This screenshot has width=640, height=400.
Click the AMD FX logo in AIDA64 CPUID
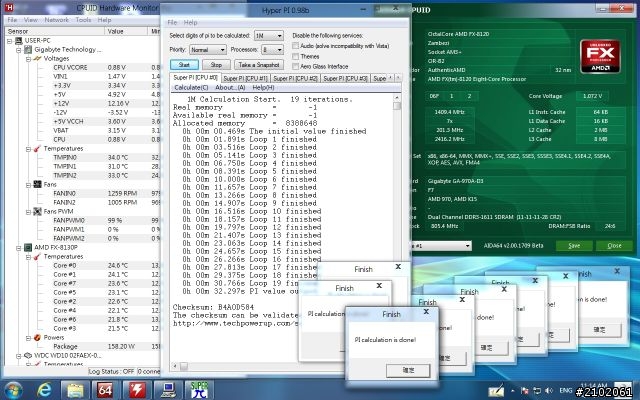600,56
